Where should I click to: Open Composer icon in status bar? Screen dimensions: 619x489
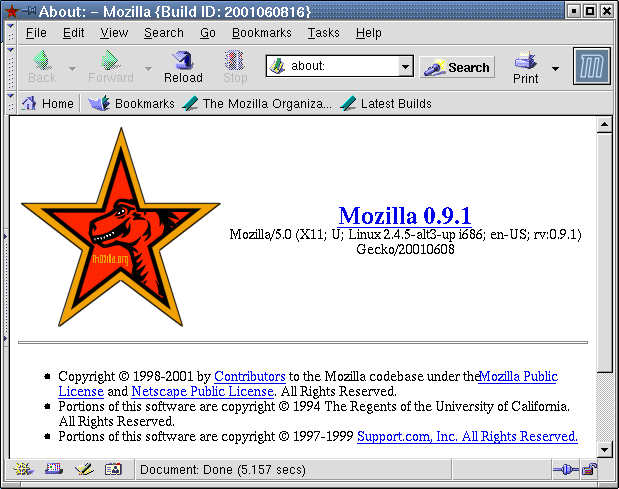point(84,469)
